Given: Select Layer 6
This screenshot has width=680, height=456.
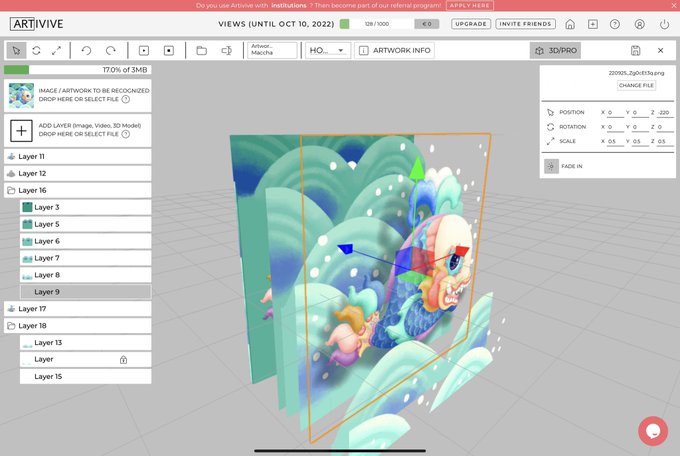Looking at the screenshot, I should pos(85,241).
